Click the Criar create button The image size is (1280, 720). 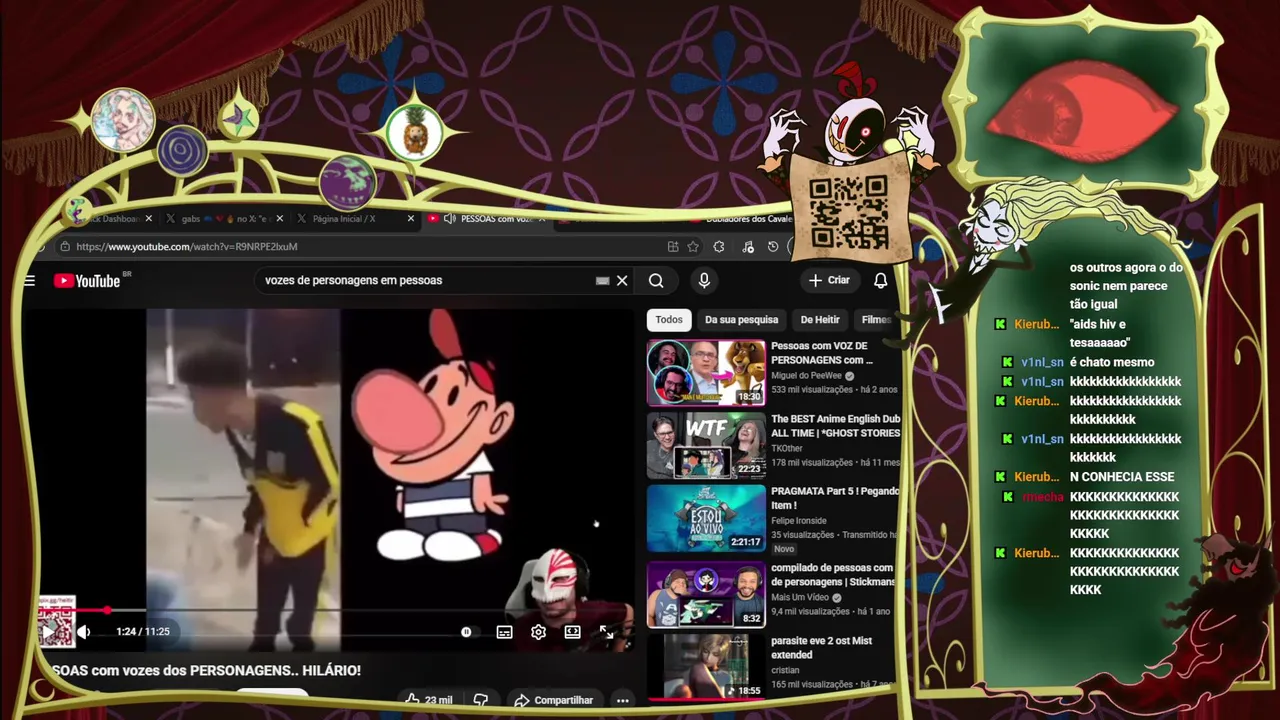(x=829, y=280)
